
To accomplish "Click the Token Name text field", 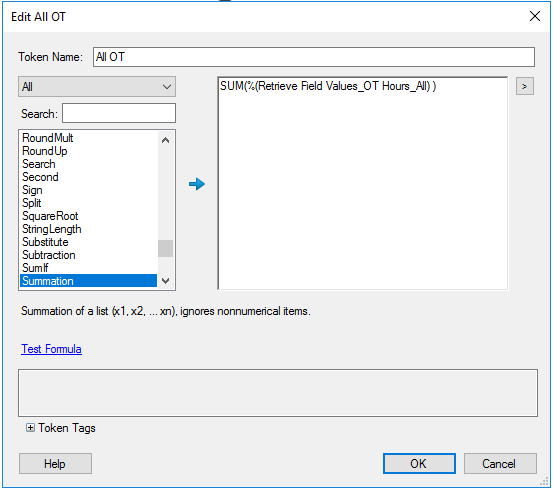I will click(x=314, y=57).
